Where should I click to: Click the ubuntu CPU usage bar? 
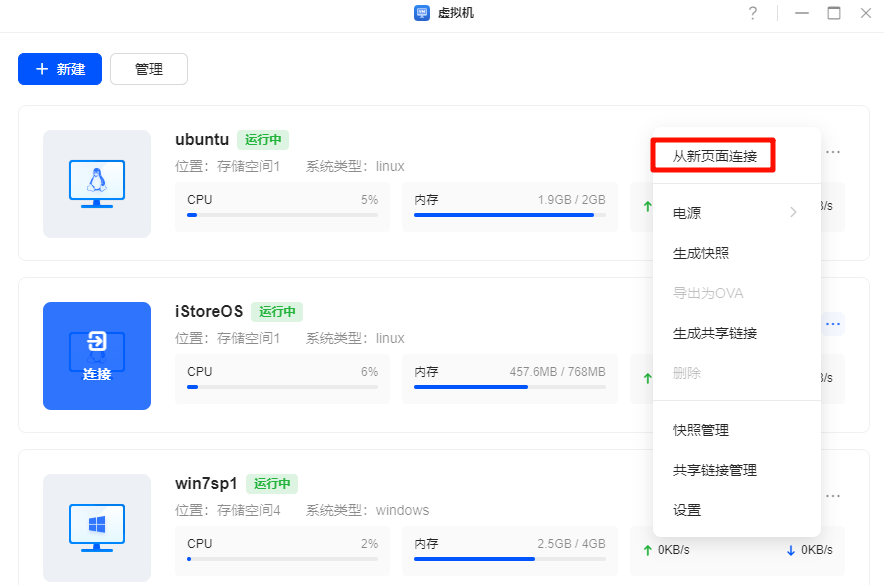point(282,214)
